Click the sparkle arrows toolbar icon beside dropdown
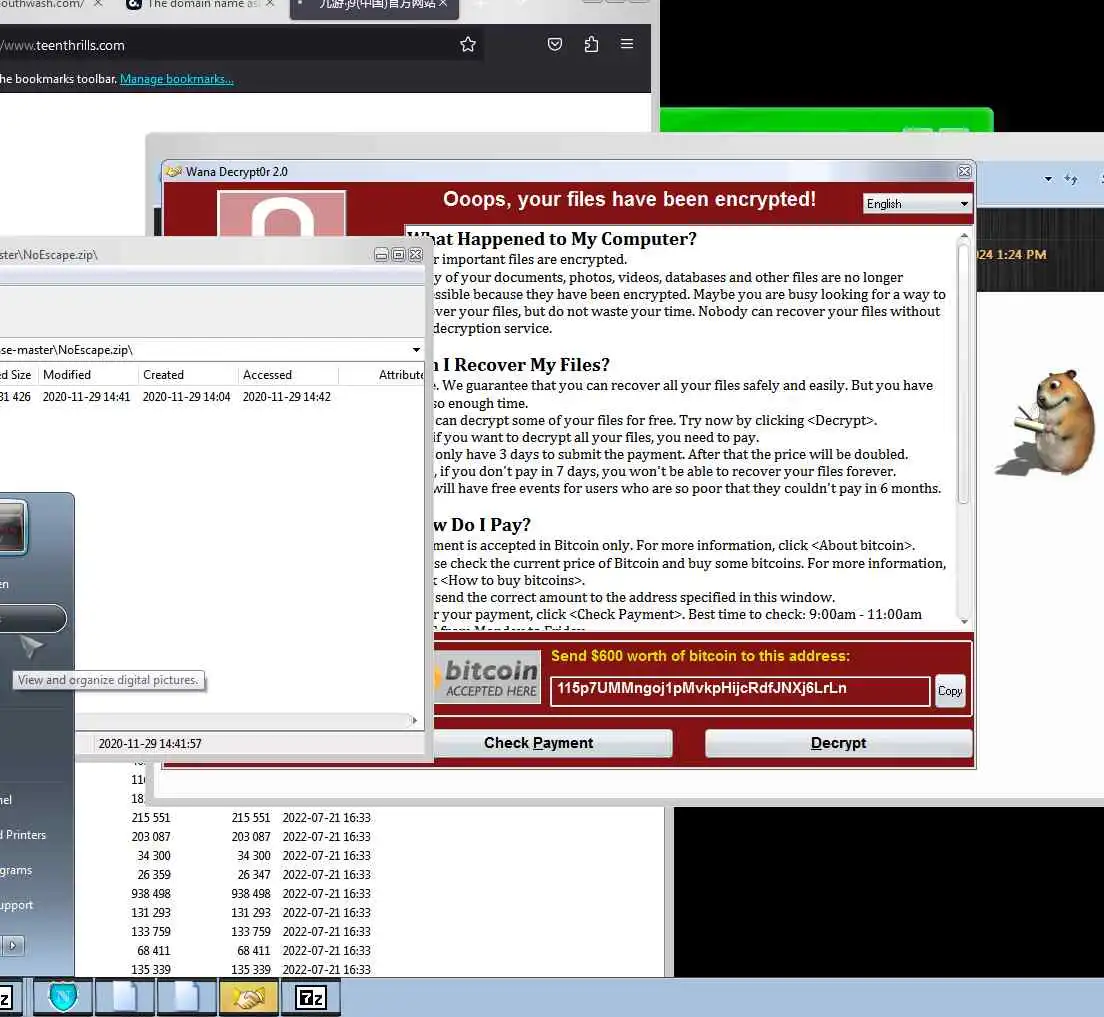The width and height of the screenshot is (1104, 1017). coord(1071,179)
